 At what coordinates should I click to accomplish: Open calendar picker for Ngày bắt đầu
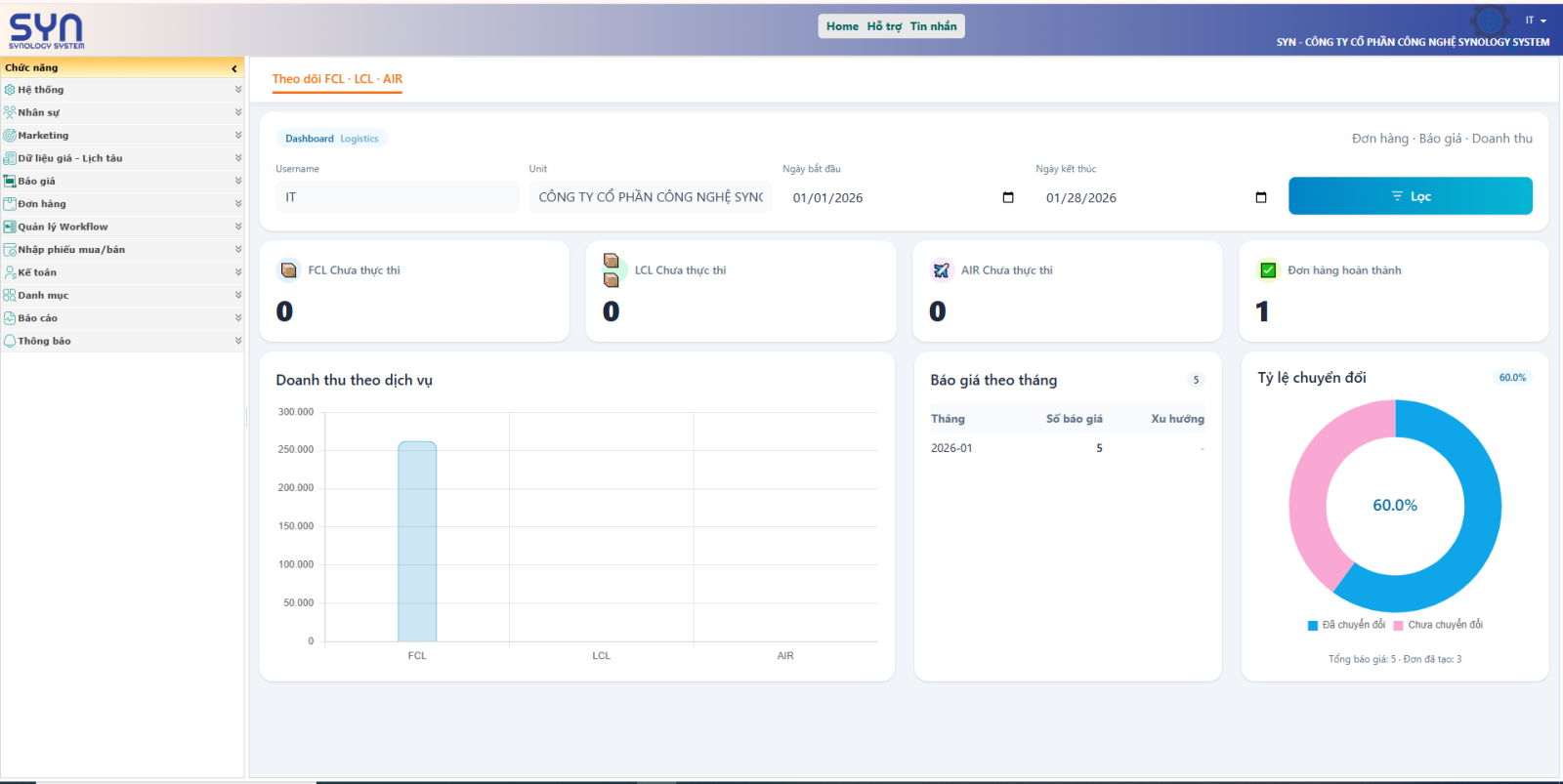click(1008, 197)
